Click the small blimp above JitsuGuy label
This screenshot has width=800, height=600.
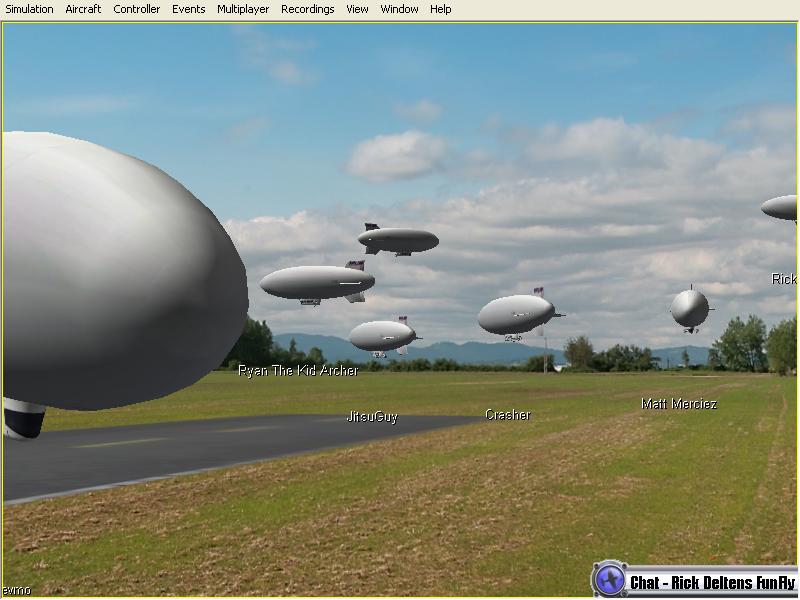(382, 336)
